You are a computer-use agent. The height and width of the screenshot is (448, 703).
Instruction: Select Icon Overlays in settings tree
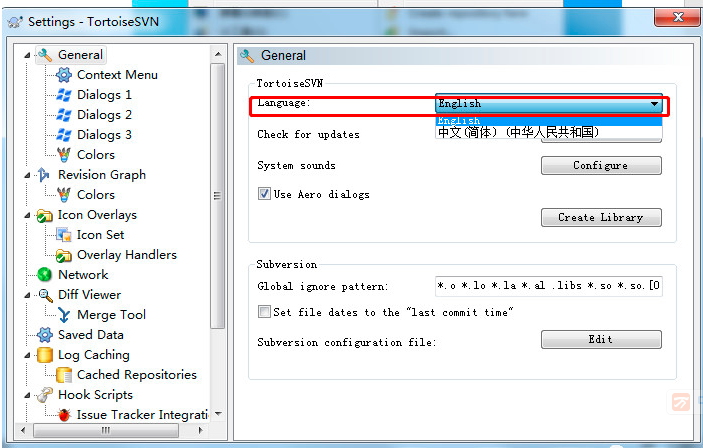(x=97, y=215)
